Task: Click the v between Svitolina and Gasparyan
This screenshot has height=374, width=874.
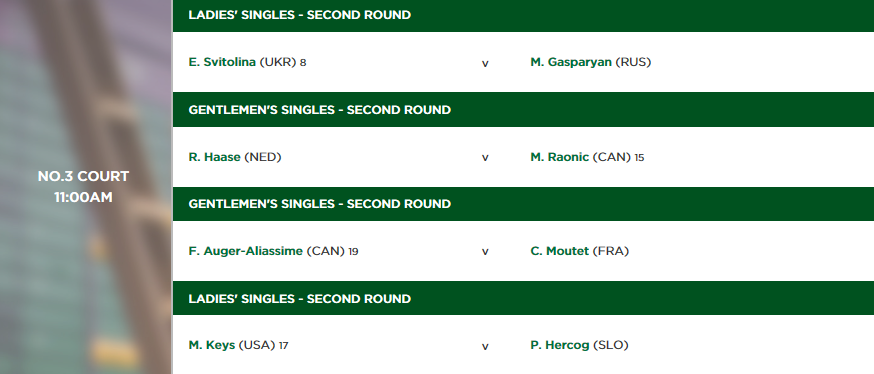Action: pos(485,64)
